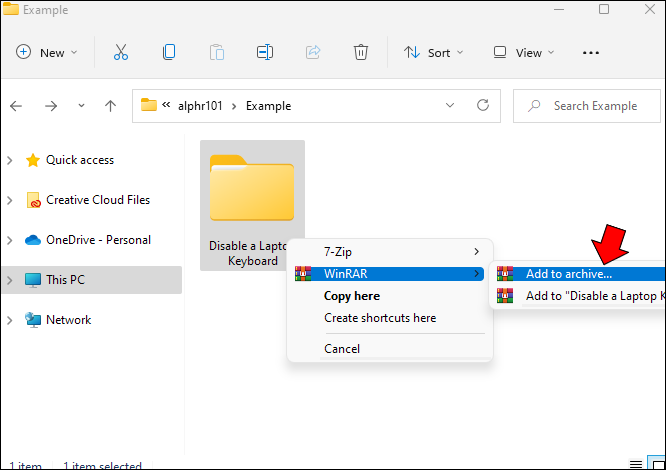
Task: Choose Add to archive... menu entry
Action: 568,273
